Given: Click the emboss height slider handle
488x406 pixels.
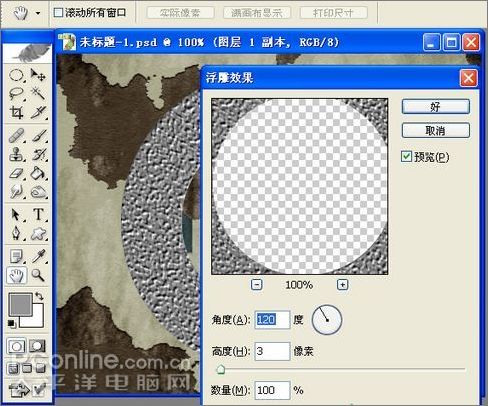Looking at the screenshot, I should pos(220,369).
